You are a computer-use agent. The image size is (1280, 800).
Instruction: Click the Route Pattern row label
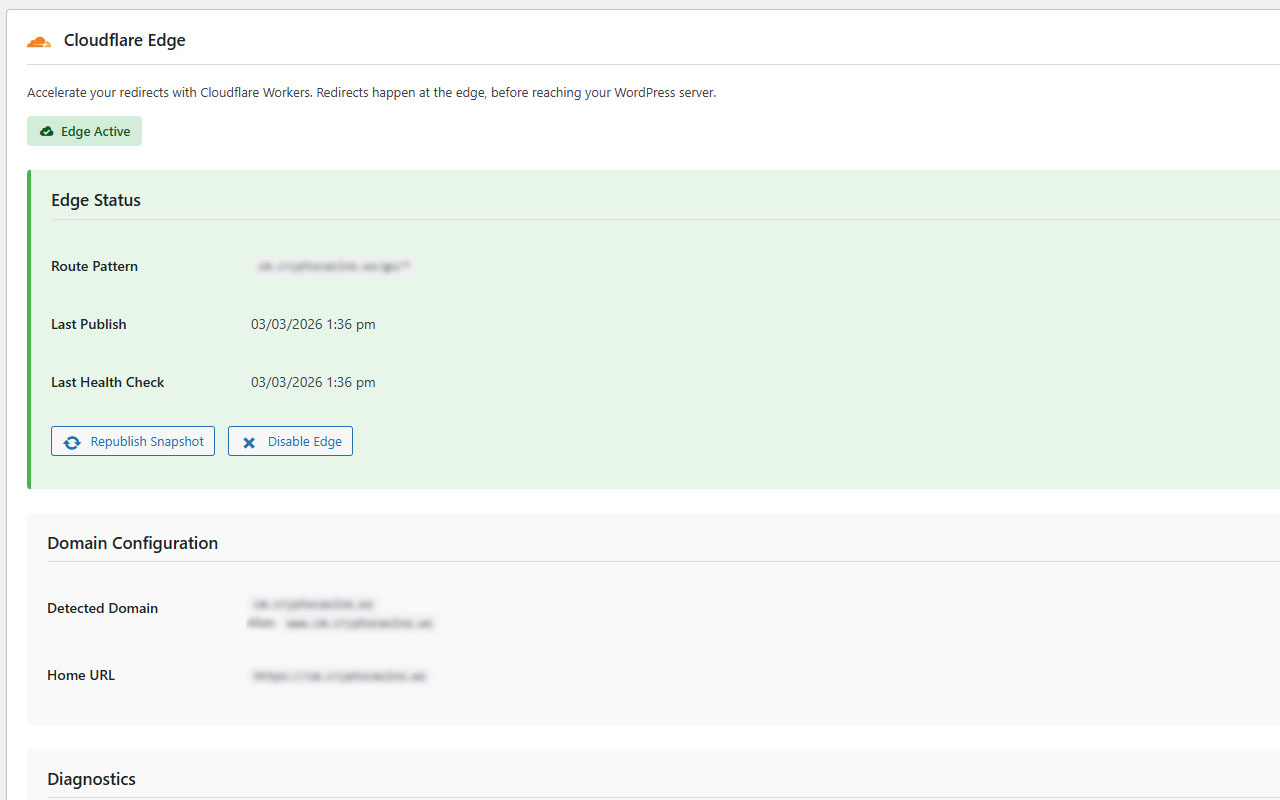tap(94, 266)
